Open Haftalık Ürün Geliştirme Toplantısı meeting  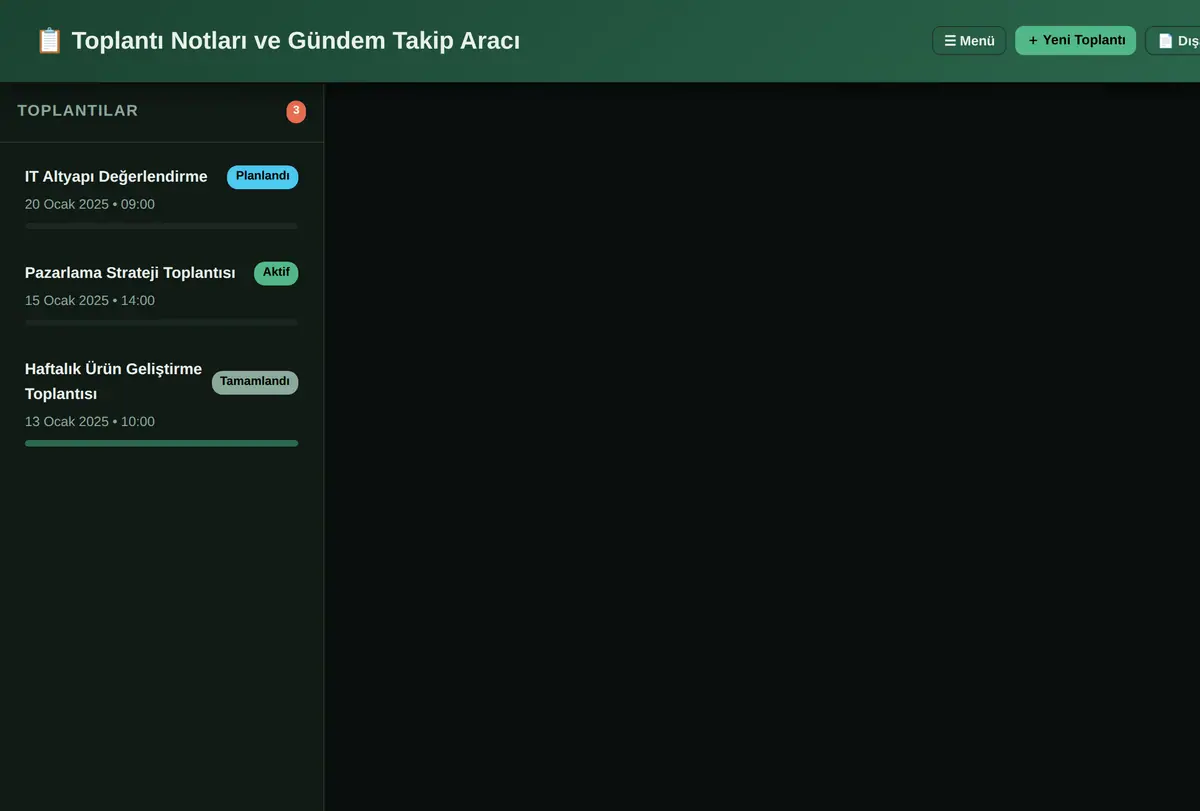pos(162,402)
